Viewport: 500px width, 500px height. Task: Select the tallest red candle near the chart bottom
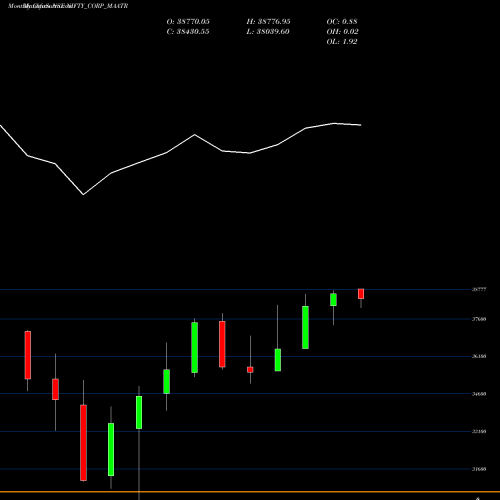click(83, 443)
